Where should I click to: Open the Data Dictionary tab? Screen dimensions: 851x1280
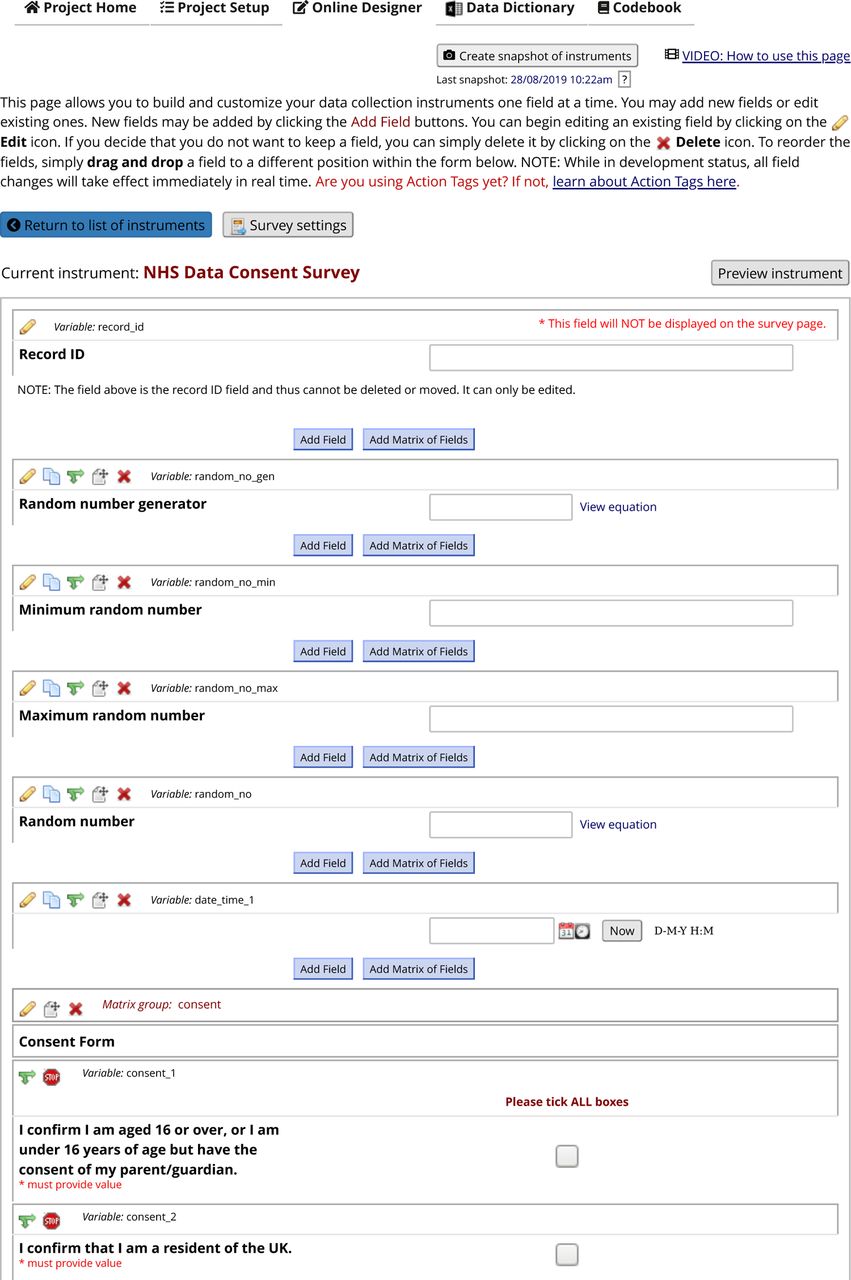coord(511,9)
